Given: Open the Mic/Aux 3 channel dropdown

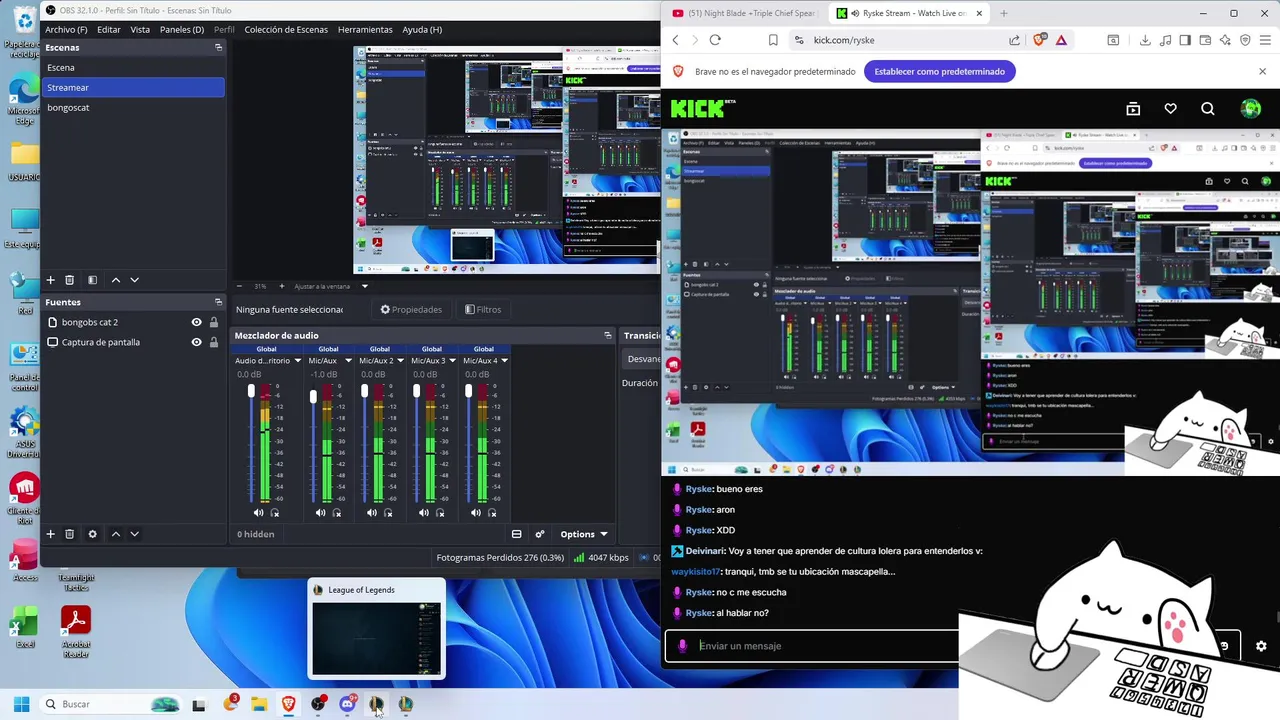Looking at the screenshot, I should (x=453, y=361).
